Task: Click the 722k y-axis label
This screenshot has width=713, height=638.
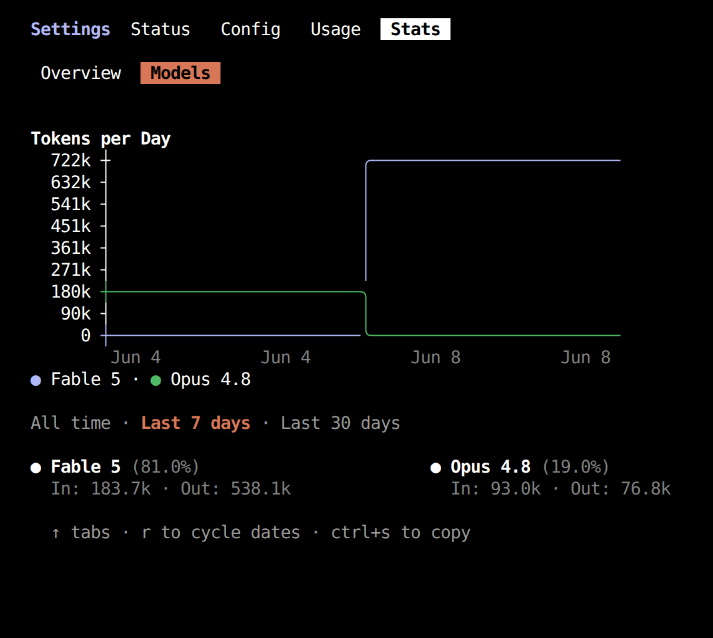Action: (70, 161)
